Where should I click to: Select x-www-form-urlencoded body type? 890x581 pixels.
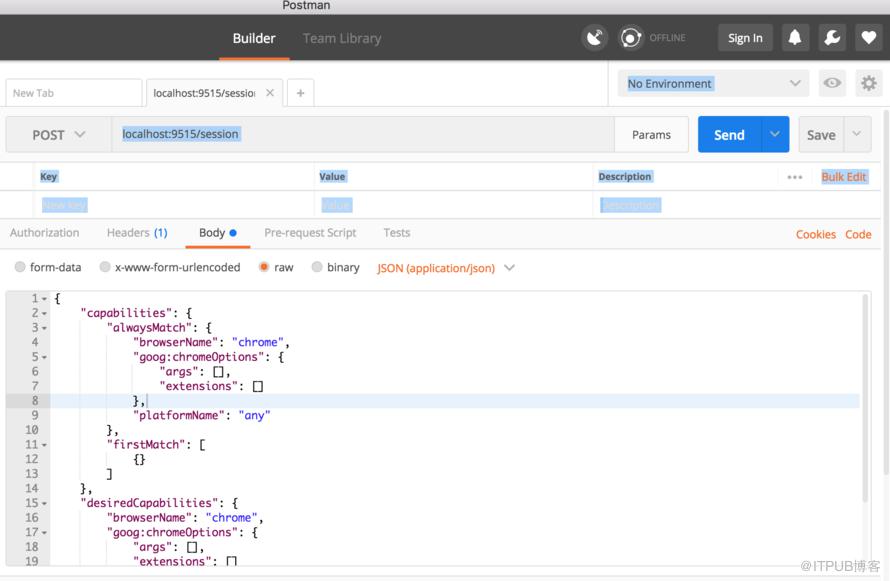105,267
